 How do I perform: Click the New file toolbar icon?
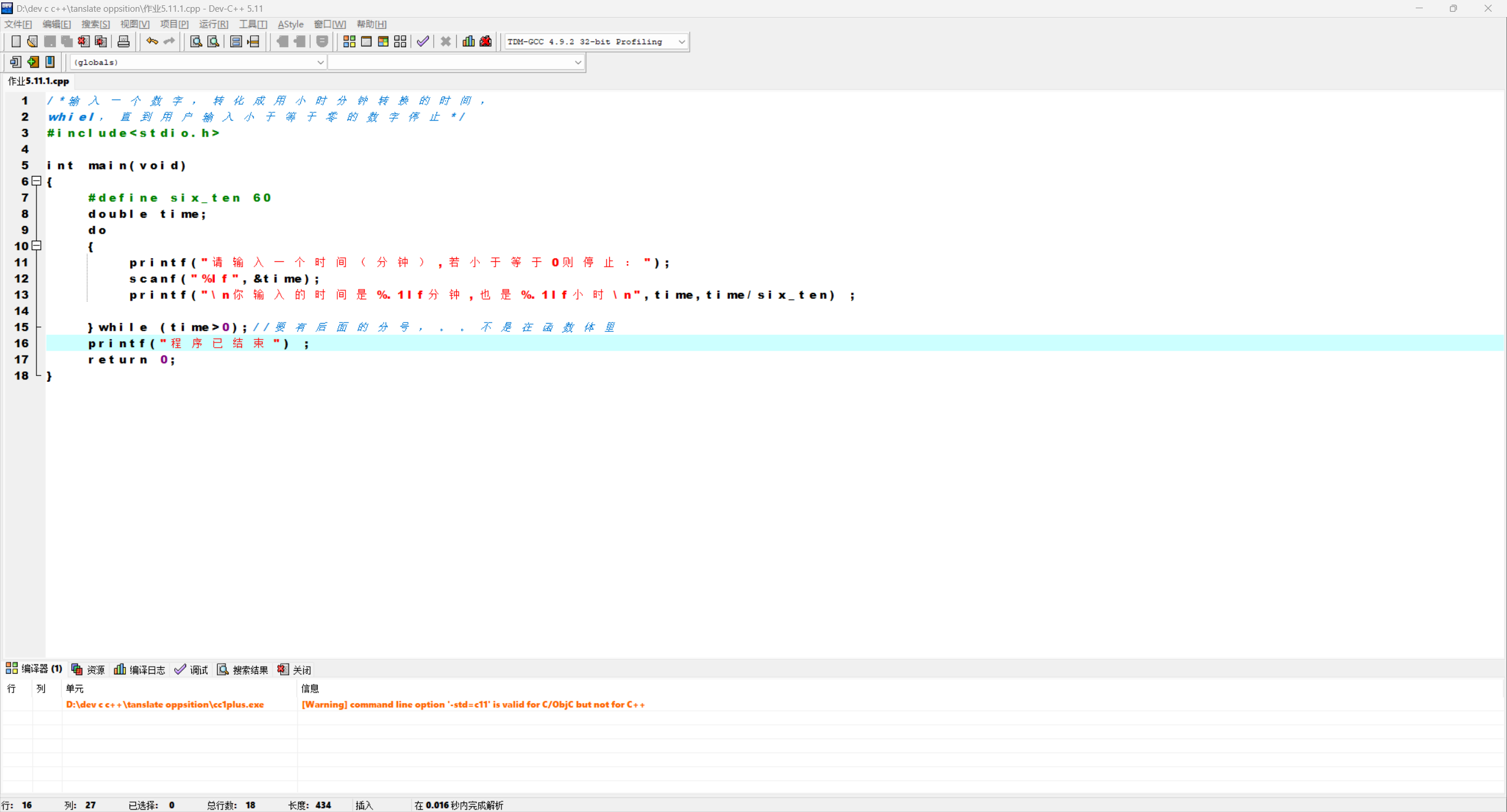pos(16,41)
